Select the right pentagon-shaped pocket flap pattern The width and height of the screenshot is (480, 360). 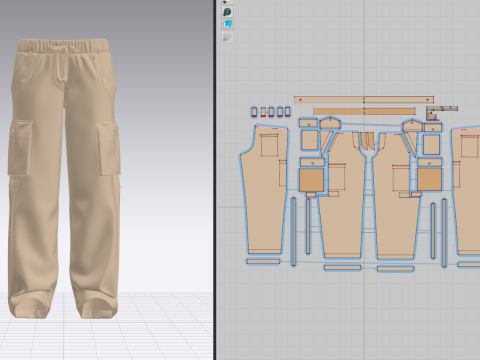pyautogui.click(x=412, y=126)
